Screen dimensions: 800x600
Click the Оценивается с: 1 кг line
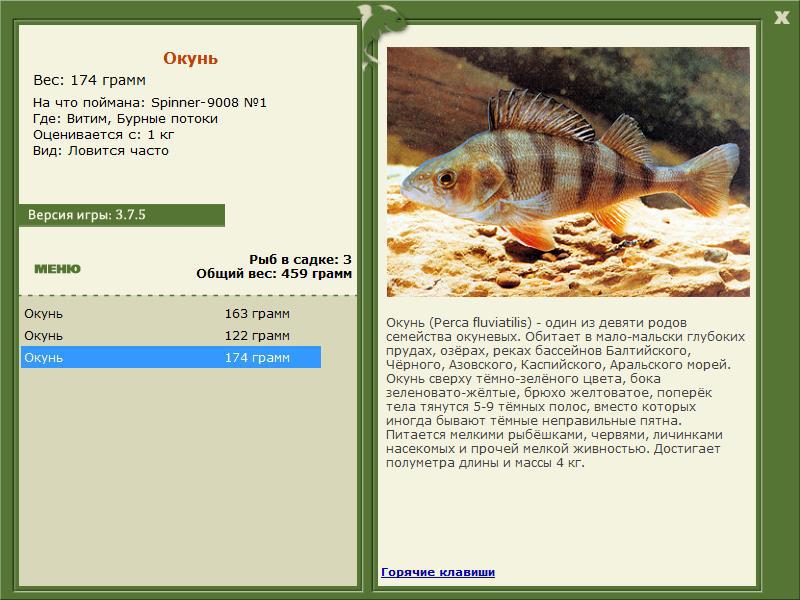tap(104, 135)
